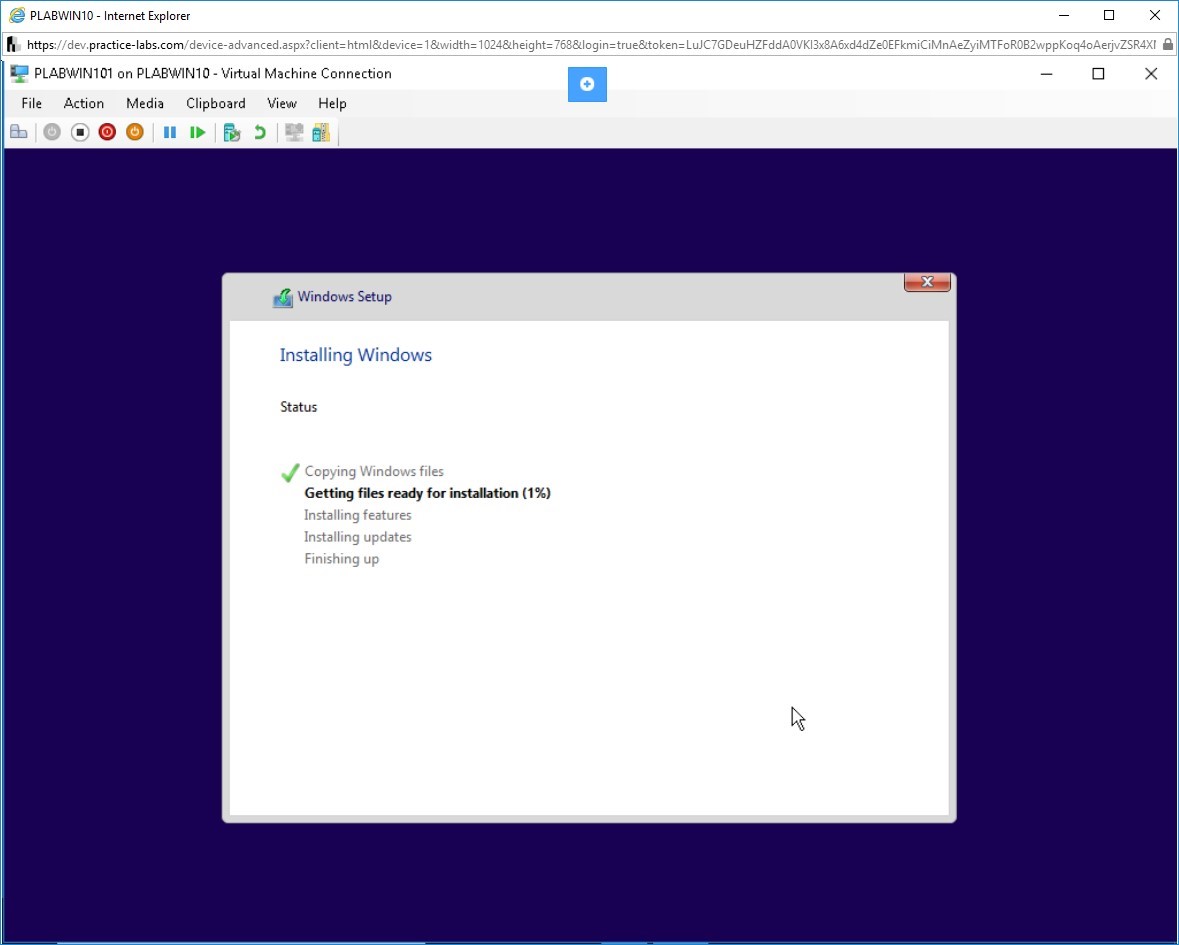The height and width of the screenshot is (945, 1179).
Task: Click the lock icon in address bar
Action: pos(1168,44)
